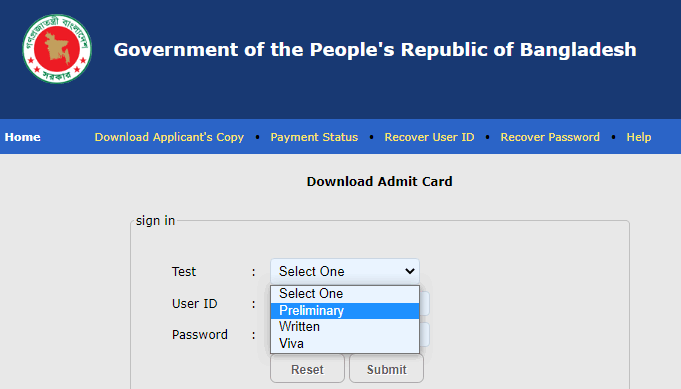This screenshot has height=389, width=681.
Task: Open Recover User ID link
Action: point(429,137)
